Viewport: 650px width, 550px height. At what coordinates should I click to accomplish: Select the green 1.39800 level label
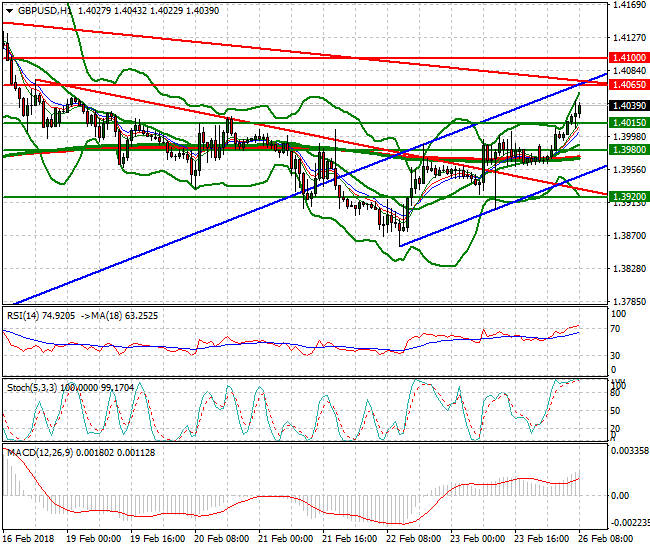pyautogui.click(x=629, y=150)
